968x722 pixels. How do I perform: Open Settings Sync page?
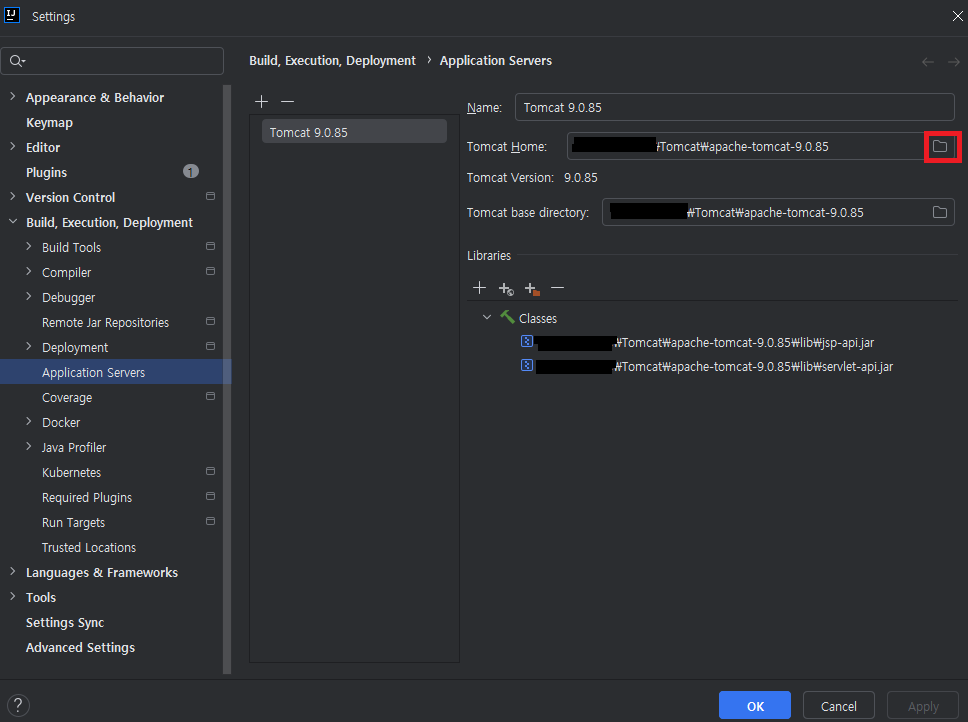[65, 622]
